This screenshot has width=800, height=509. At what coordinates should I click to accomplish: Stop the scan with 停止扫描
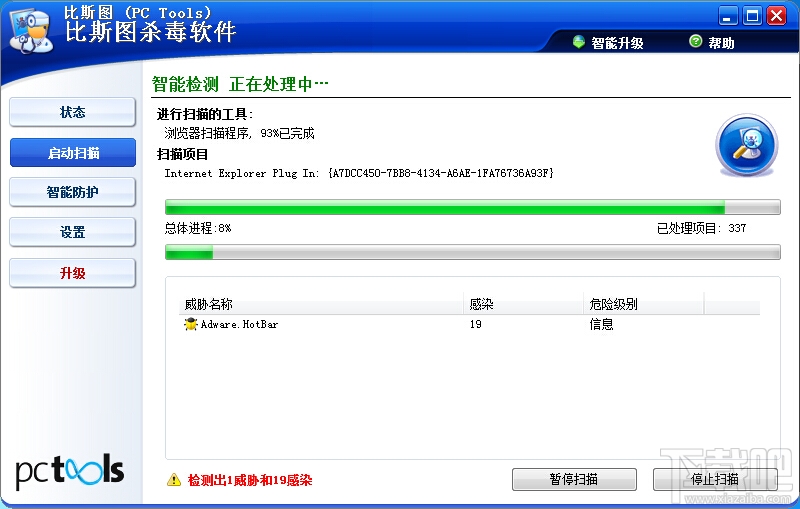[x=715, y=479]
